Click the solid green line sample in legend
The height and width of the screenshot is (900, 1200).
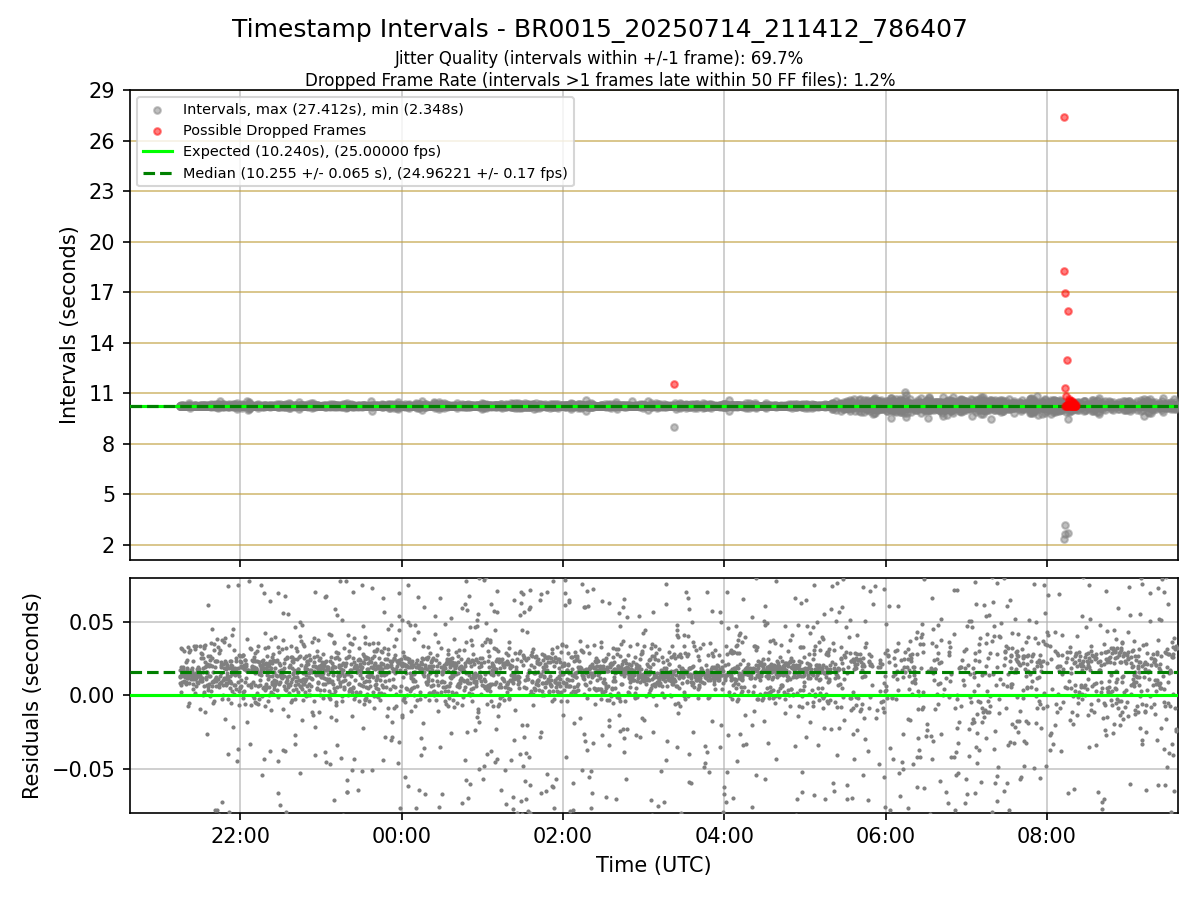[158, 152]
